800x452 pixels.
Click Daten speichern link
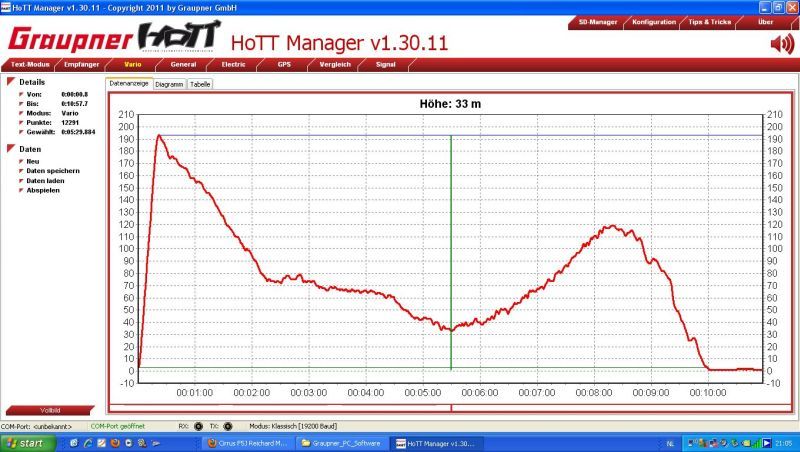[53, 171]
